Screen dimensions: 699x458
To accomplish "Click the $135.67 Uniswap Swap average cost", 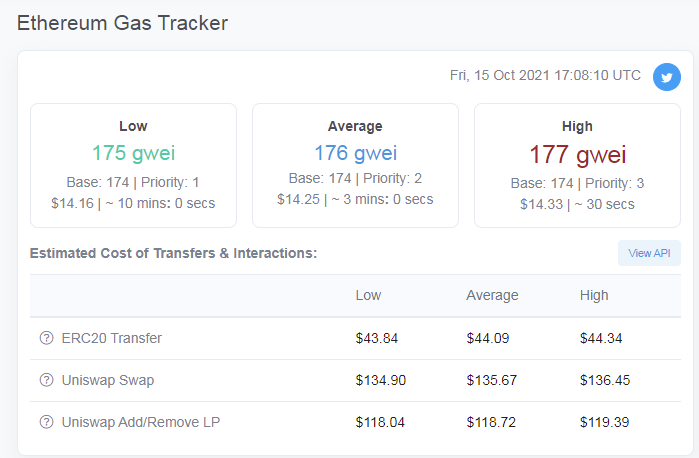I will tap(492, 380).
